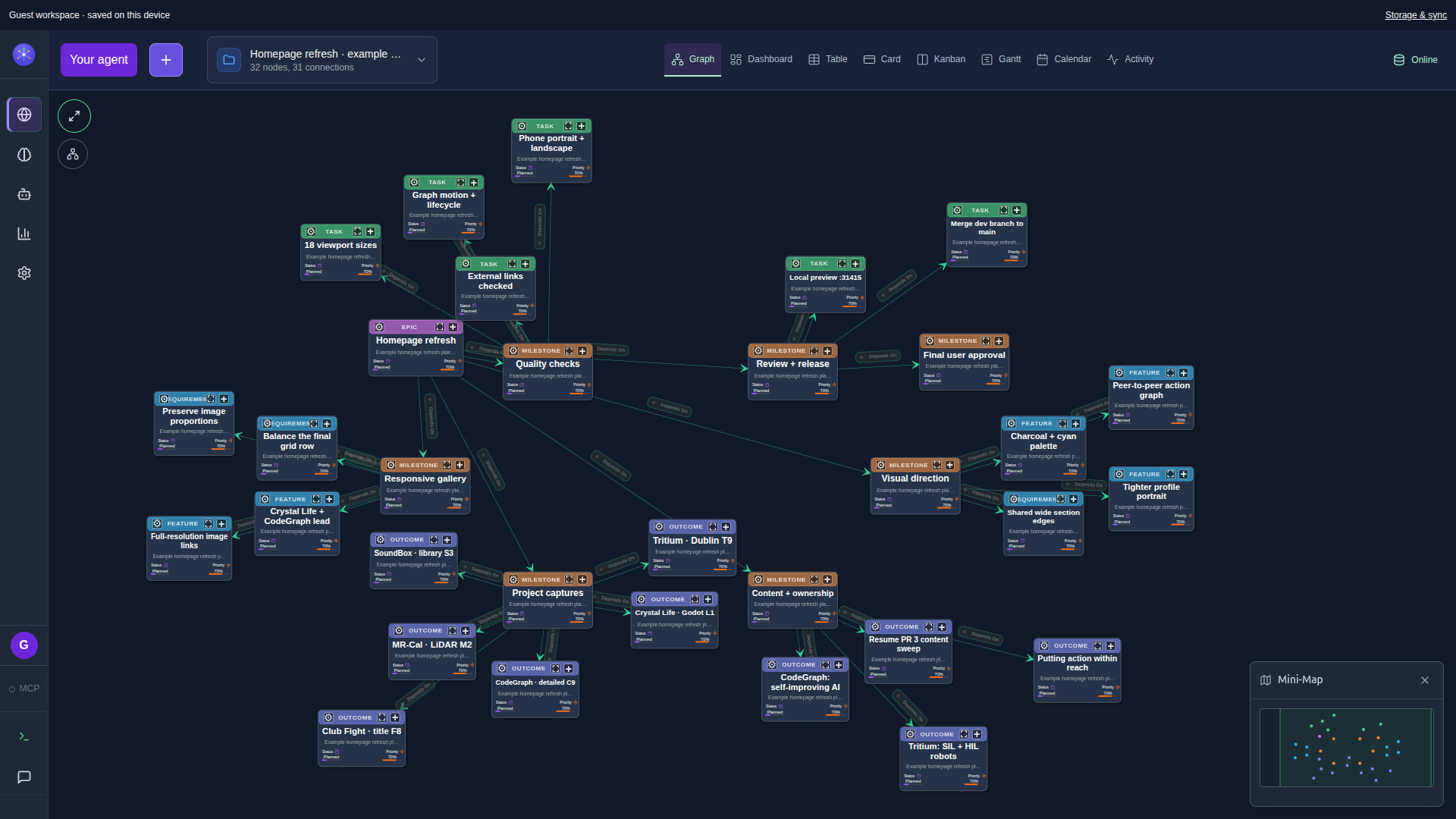The height and width of the screenshot is (819, 1456).
Task: Click the Crystal Life · Godot L1 title
Action: point(674,613)
